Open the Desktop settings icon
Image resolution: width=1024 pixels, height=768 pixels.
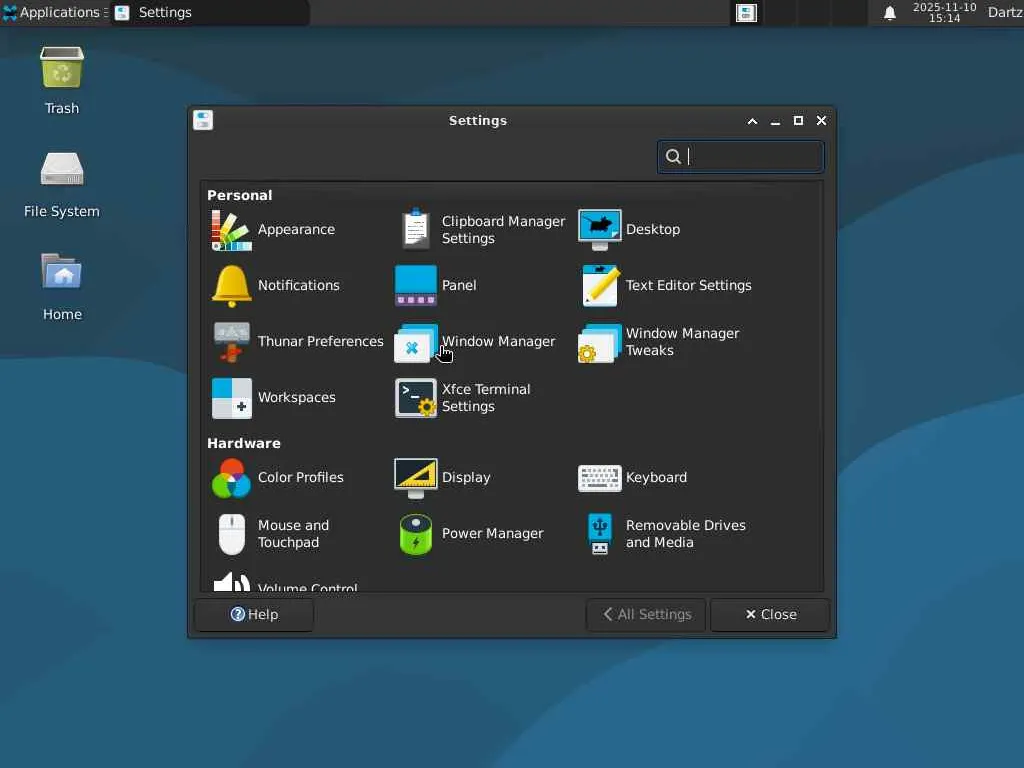[x=600, y=230]
